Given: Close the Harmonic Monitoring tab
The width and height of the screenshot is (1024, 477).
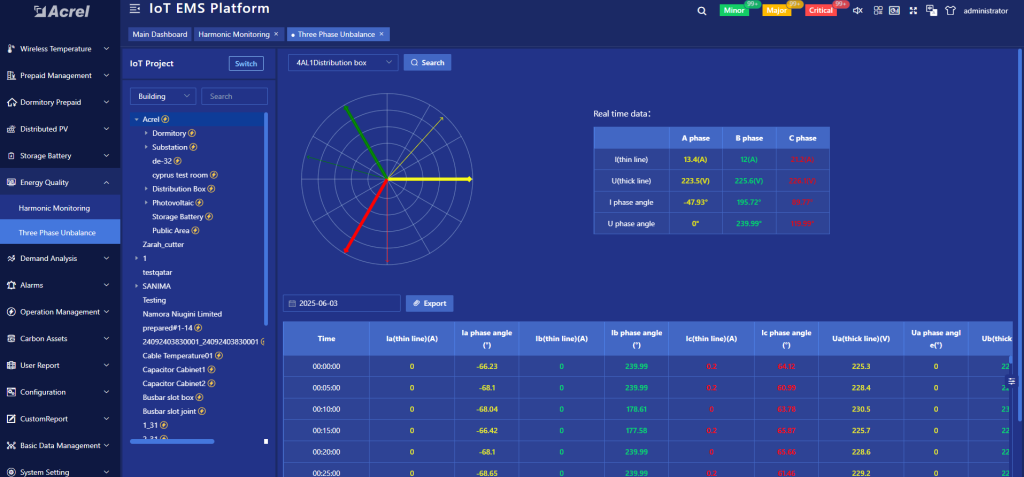Looking at the screenshot, I should 276,34.
